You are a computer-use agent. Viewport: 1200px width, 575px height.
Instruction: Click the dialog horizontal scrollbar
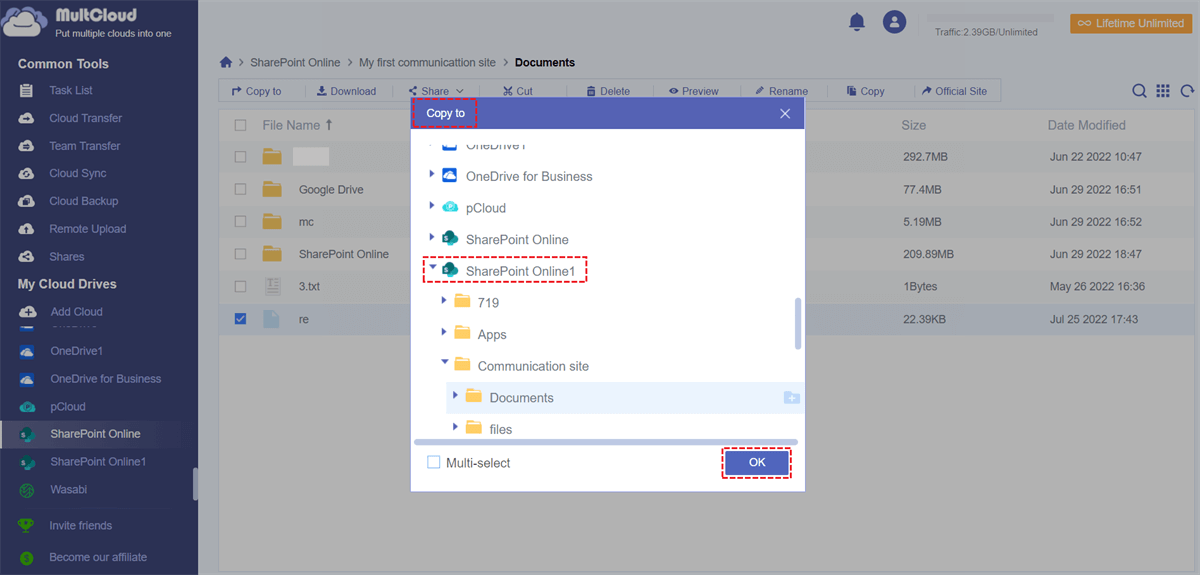(605, 441)
